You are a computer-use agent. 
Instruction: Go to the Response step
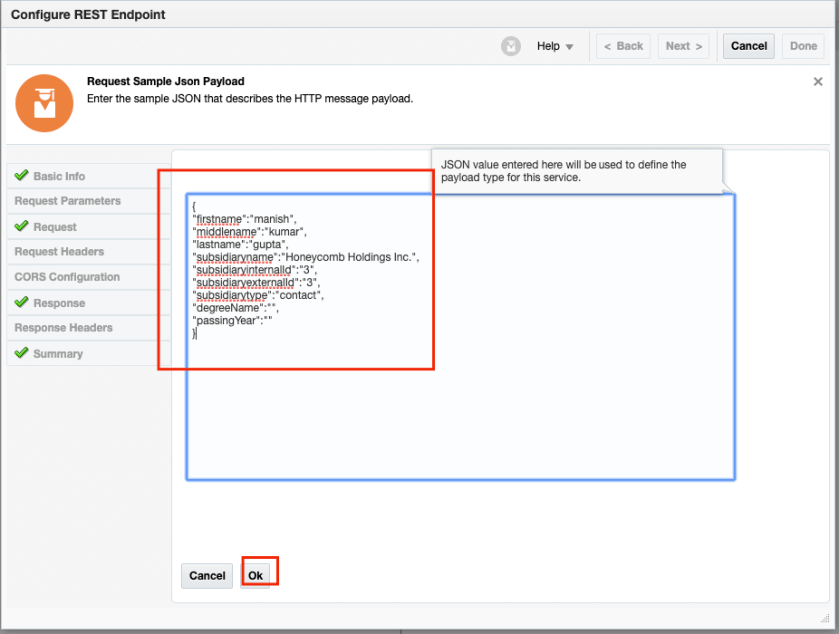click(59, 303)
